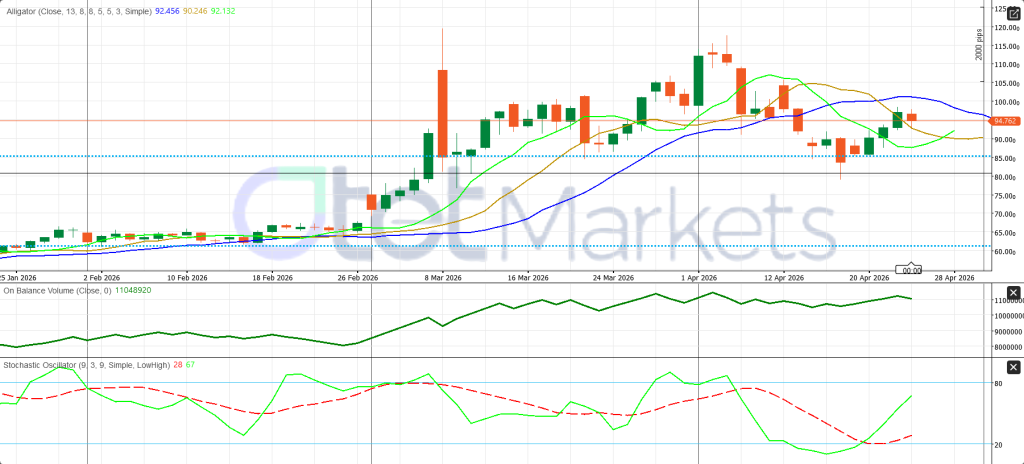Click the 10 Feb 2026 date label

tap(187, 278)
